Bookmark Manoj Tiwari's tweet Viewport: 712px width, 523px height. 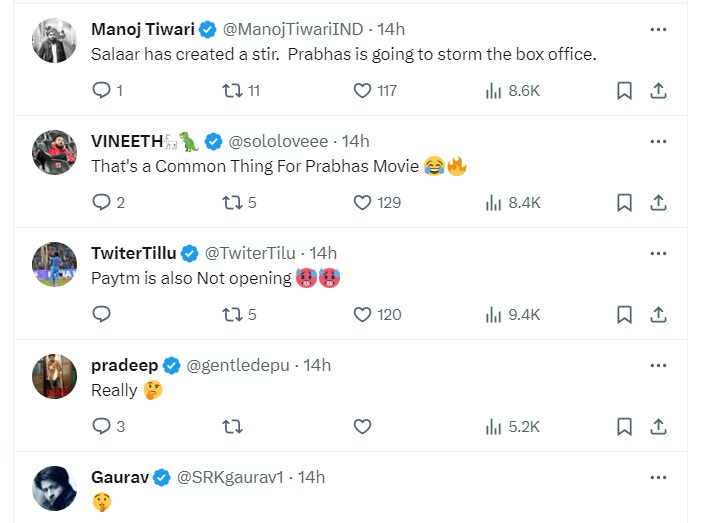(624, 90)
